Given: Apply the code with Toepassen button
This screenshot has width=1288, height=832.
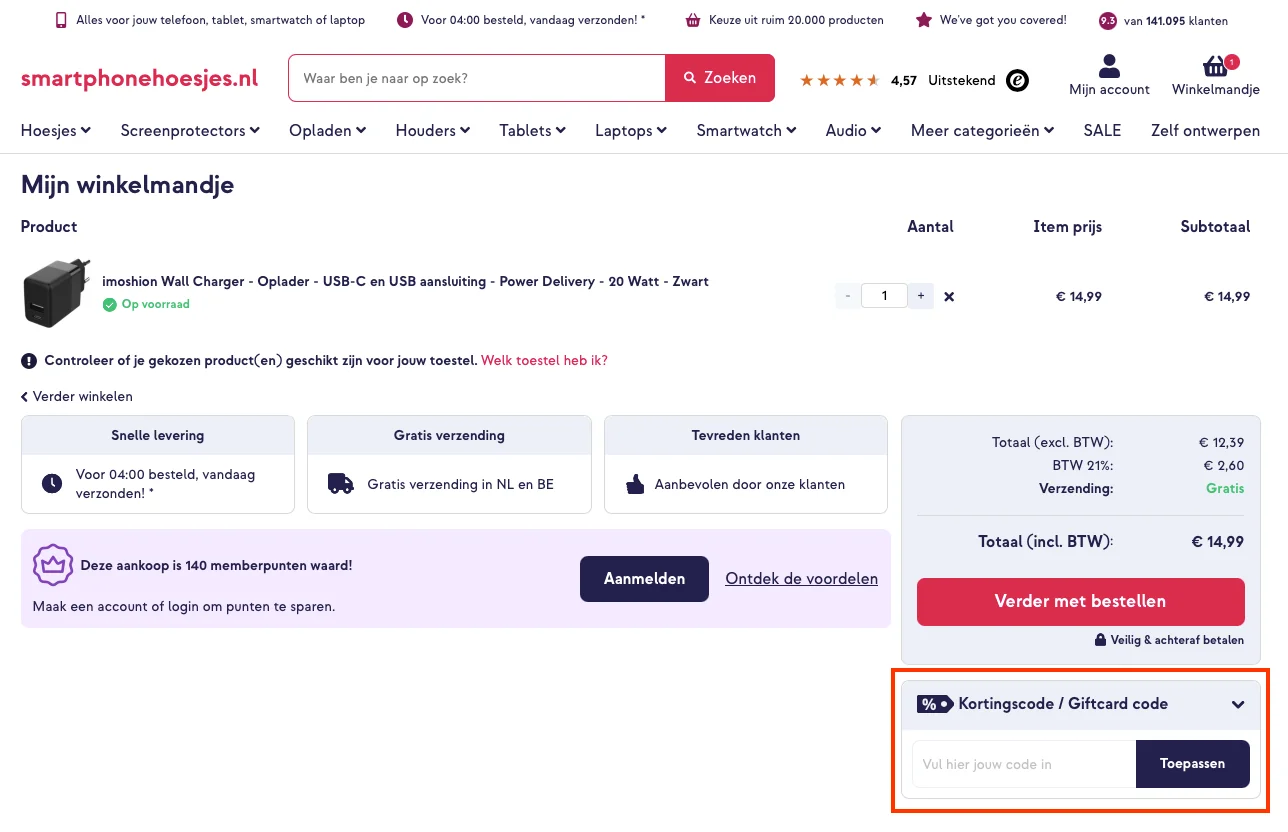Looking at the screenshot, I should click(x=1192, y=764).
